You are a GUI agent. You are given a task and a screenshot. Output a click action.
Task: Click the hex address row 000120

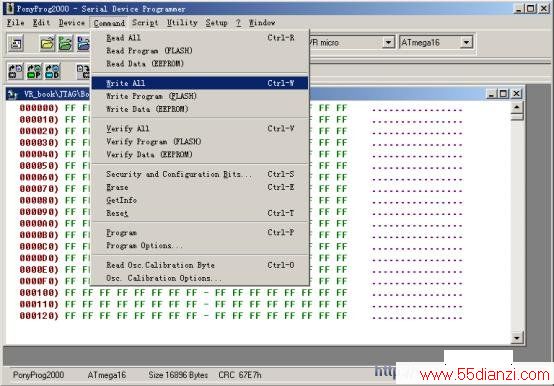39,316
